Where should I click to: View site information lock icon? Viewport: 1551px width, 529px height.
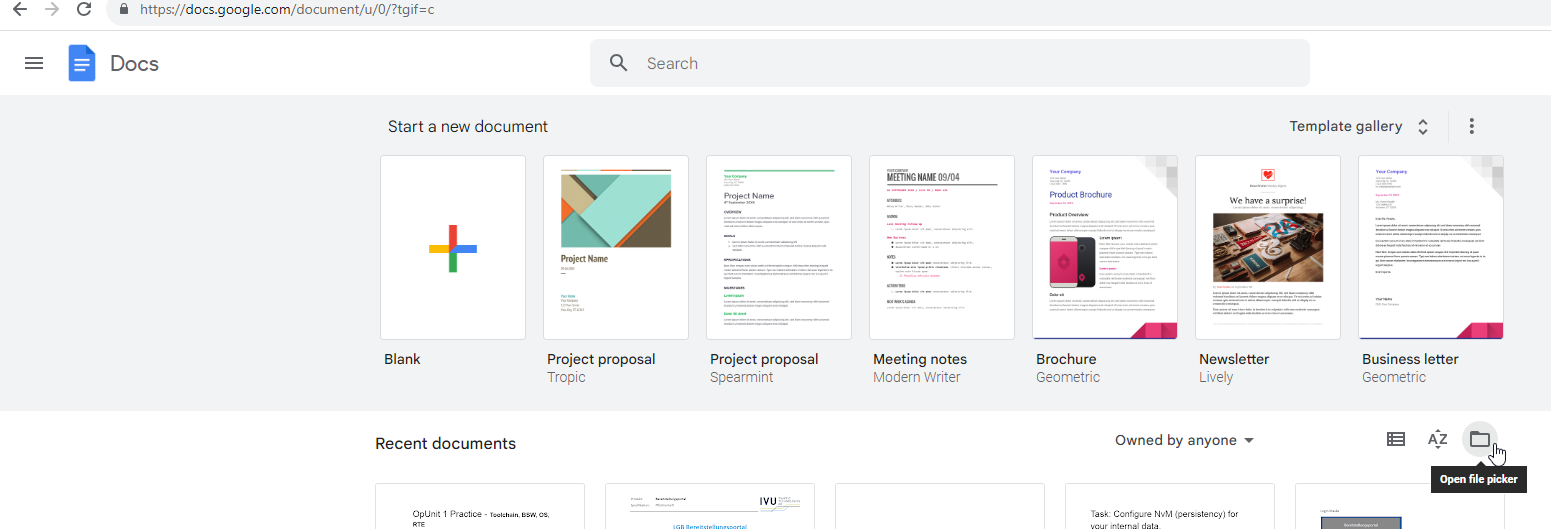124,9
